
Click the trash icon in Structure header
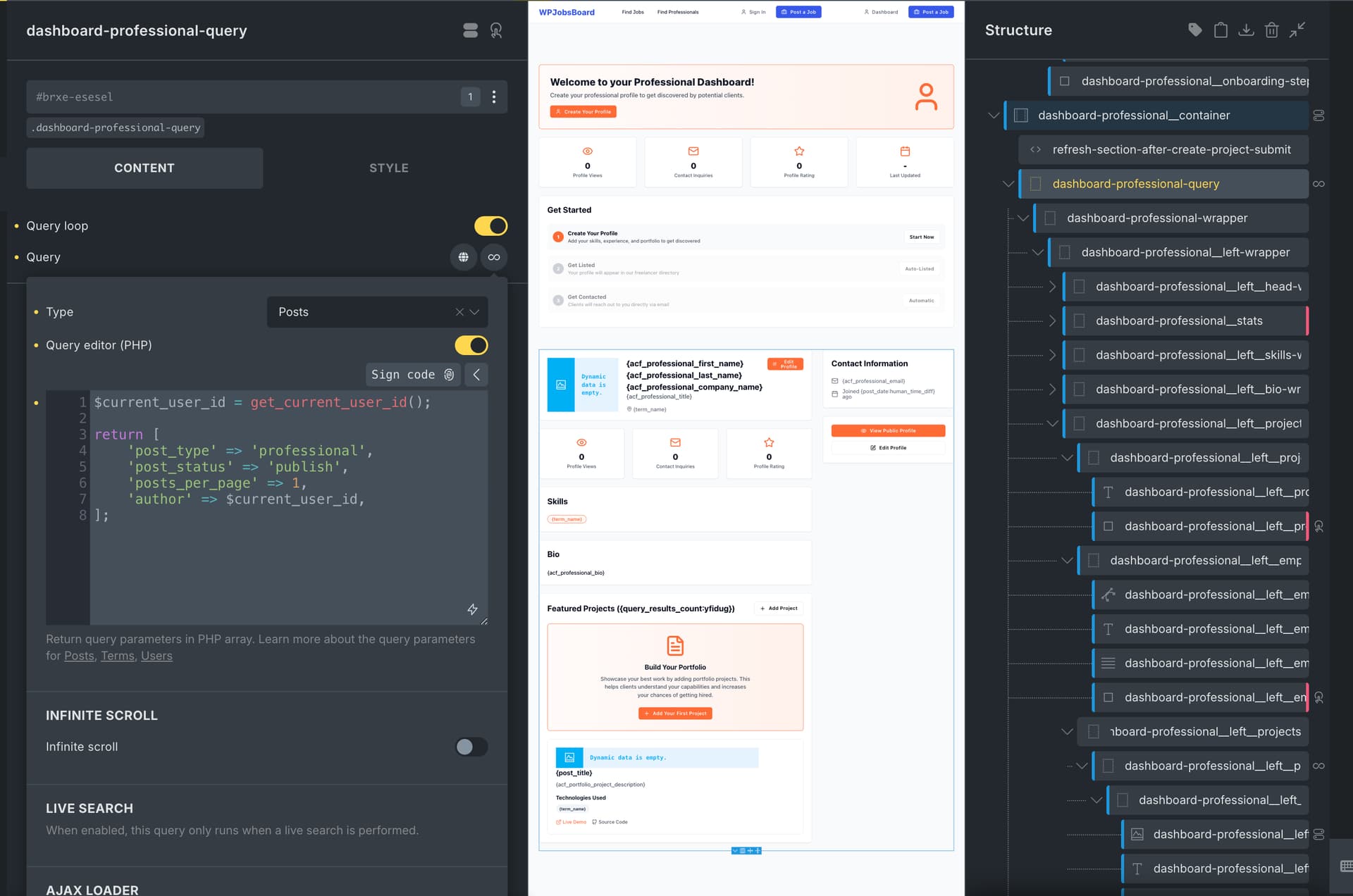pyautogui.click(x=1271, y=30)
